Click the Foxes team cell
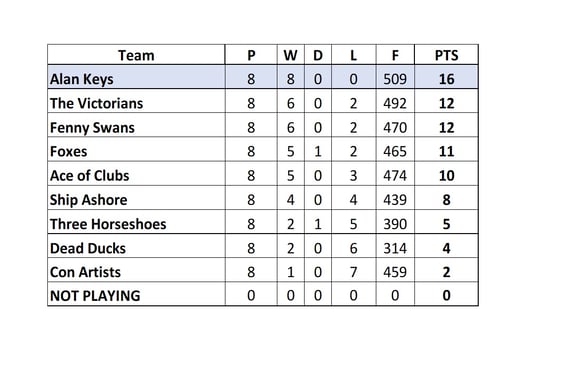579x386 pixels. point(136,151)
